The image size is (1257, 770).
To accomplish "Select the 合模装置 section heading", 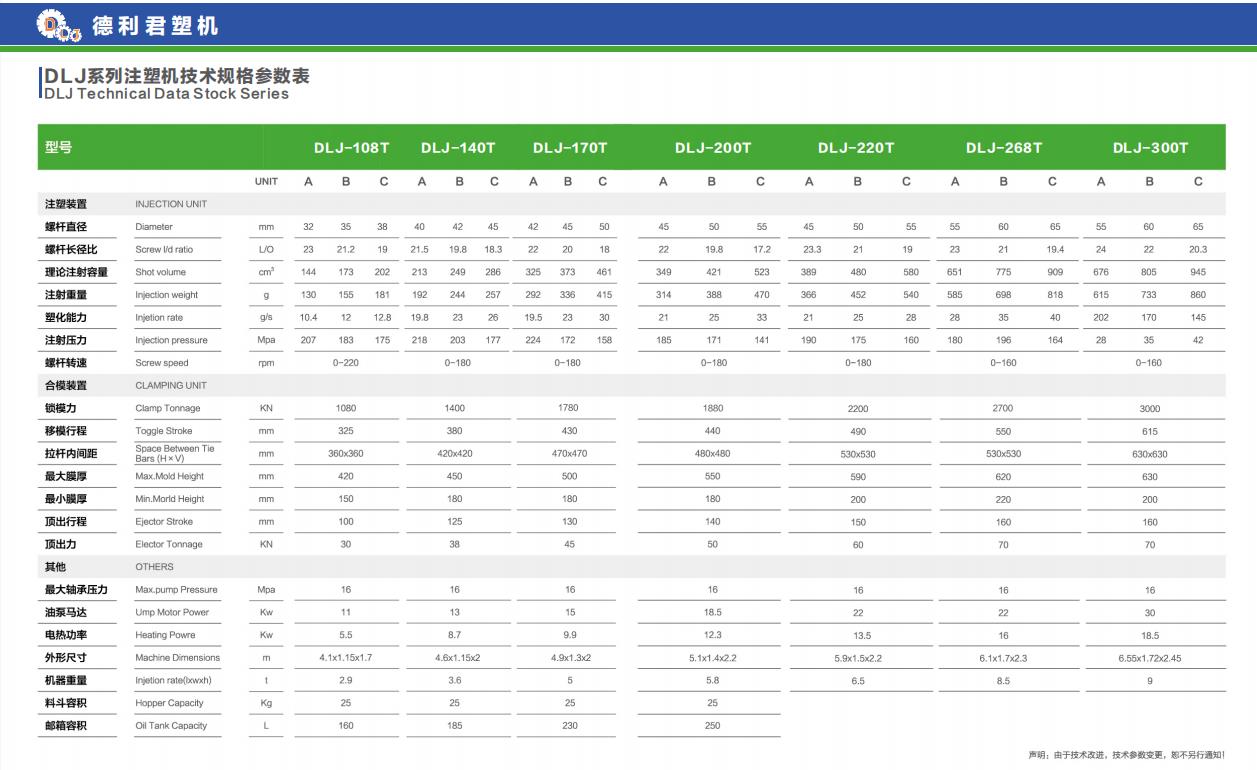I will click(x=66, y=385).
